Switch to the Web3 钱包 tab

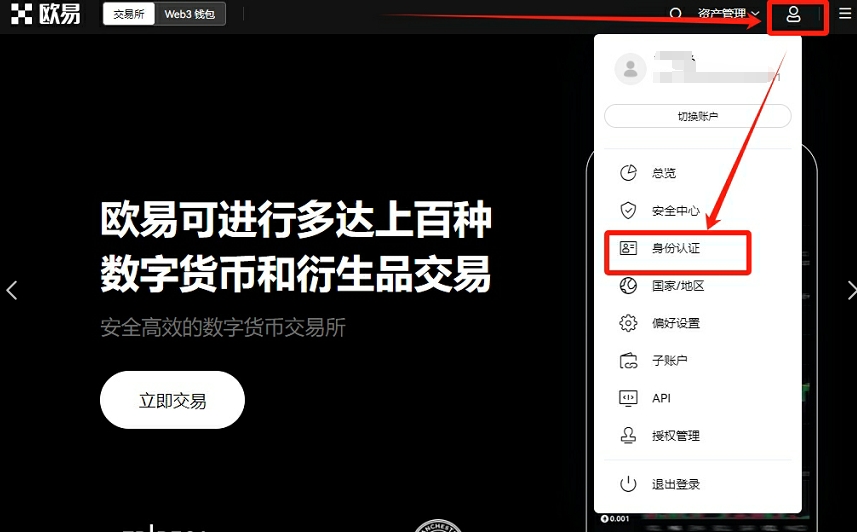pyautogui.click(x=190, y=14)
